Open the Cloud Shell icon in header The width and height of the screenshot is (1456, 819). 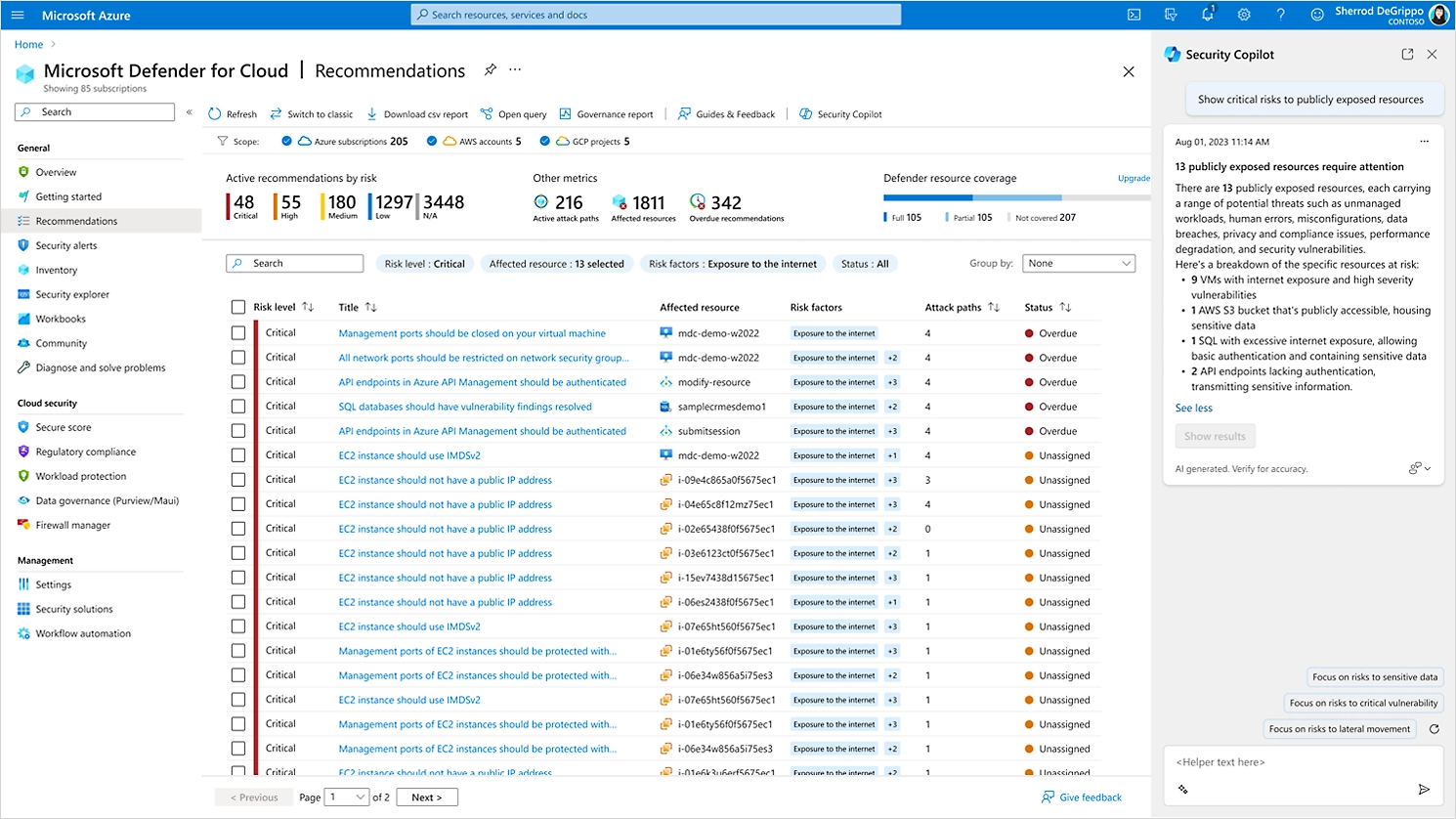(x=1134, y=15)
